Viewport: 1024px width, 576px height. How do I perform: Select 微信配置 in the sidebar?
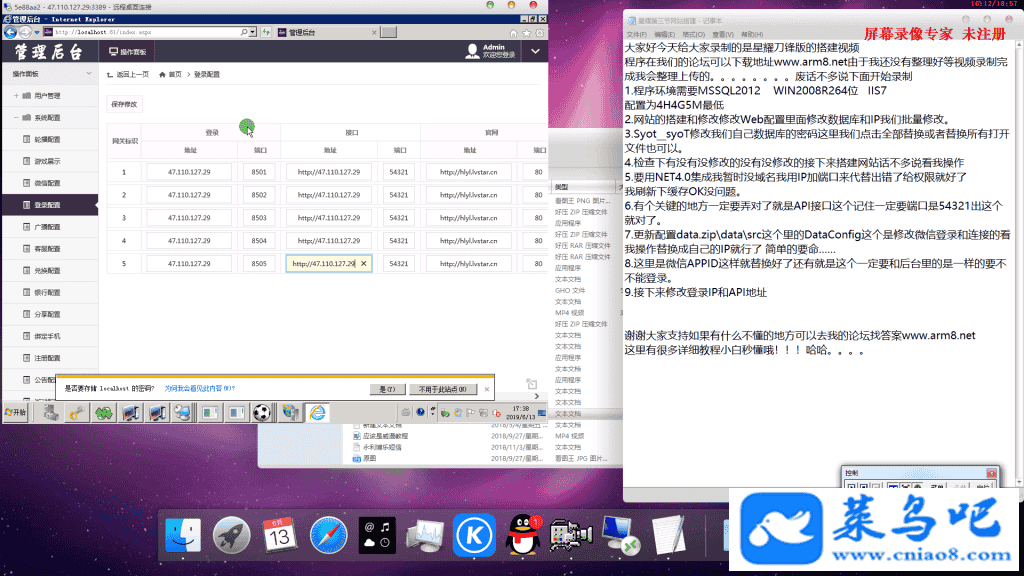(47, 183)
